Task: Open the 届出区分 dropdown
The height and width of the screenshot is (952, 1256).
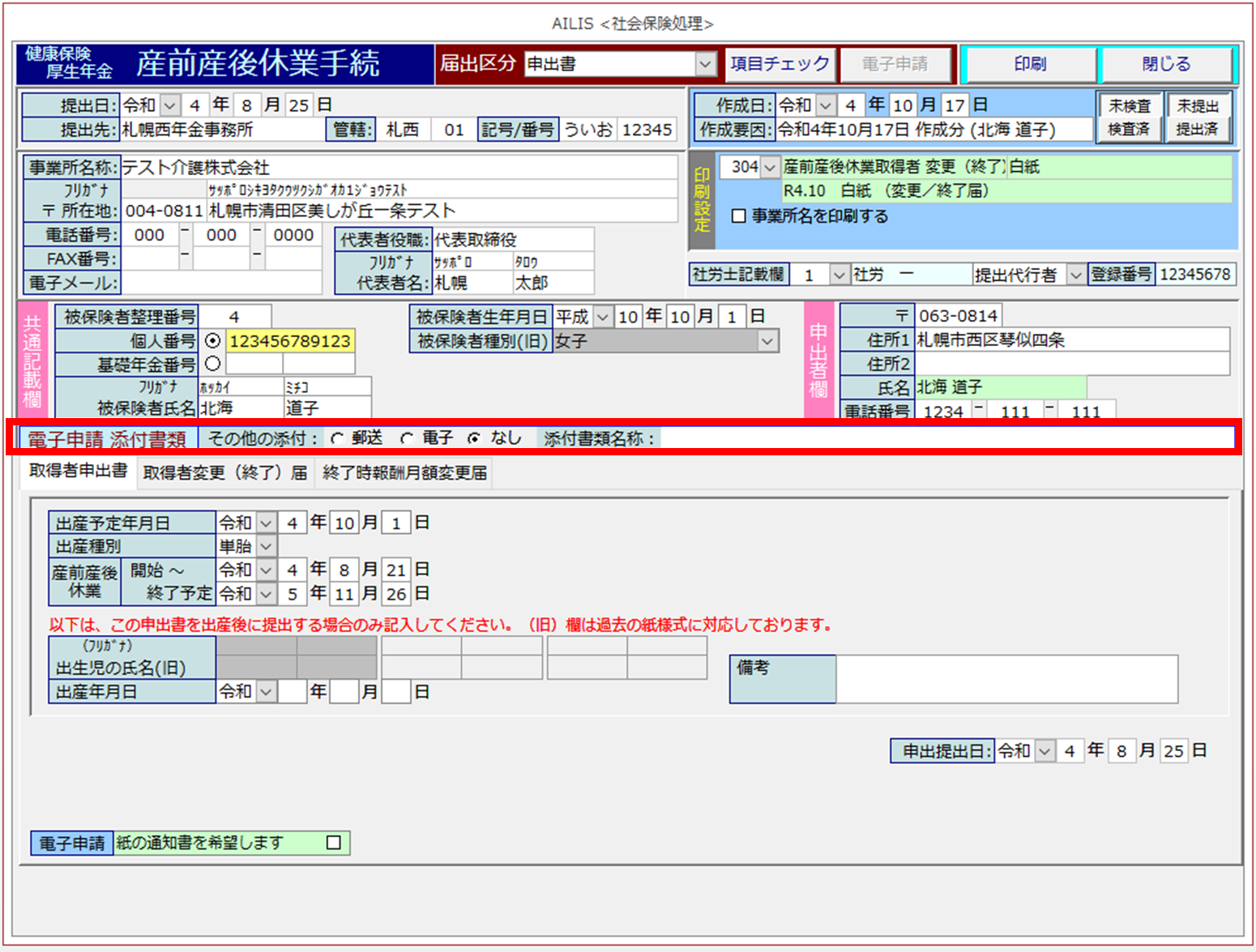Action: (x=706, y=64)
